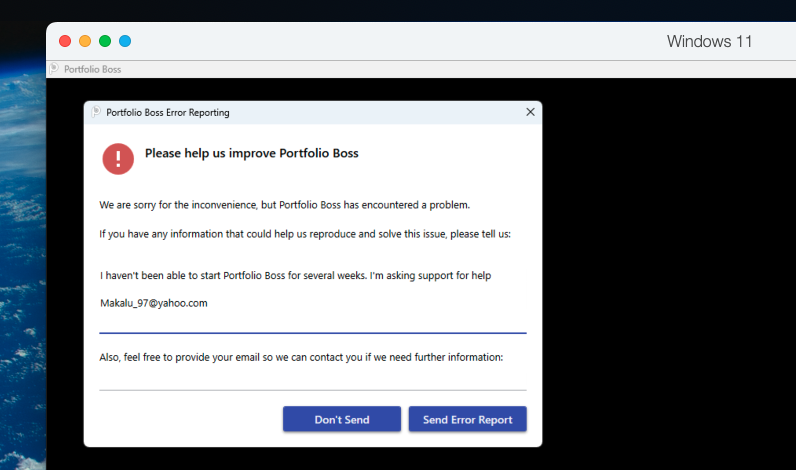Minimize the VM window with yellow button
Viewport: 796px width, 470px height.
pos(85,41)
